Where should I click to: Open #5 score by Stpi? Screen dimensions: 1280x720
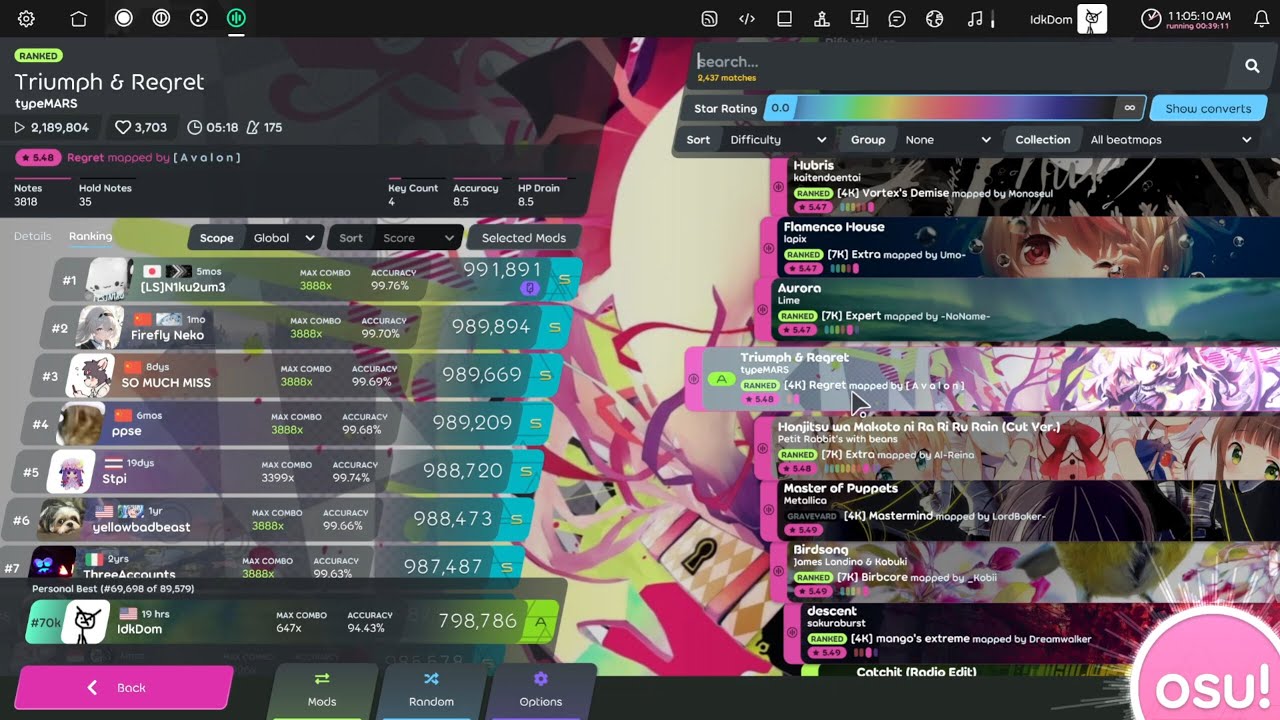[x=277, y=472]
